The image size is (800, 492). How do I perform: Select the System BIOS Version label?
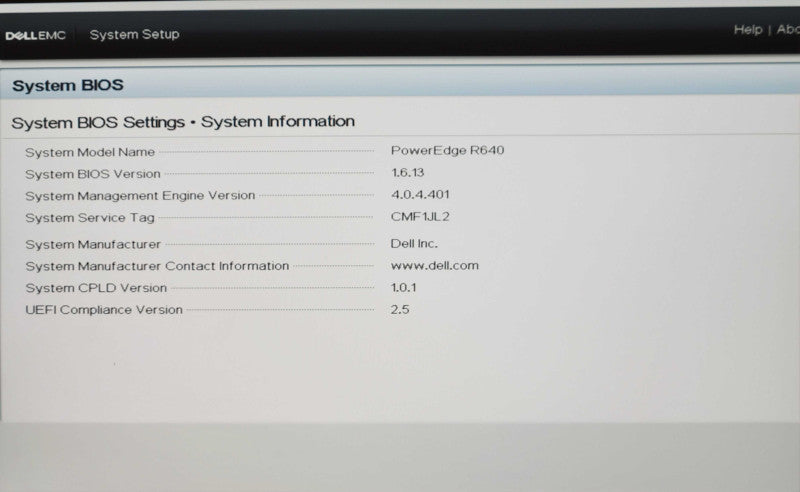pos(93,174)
